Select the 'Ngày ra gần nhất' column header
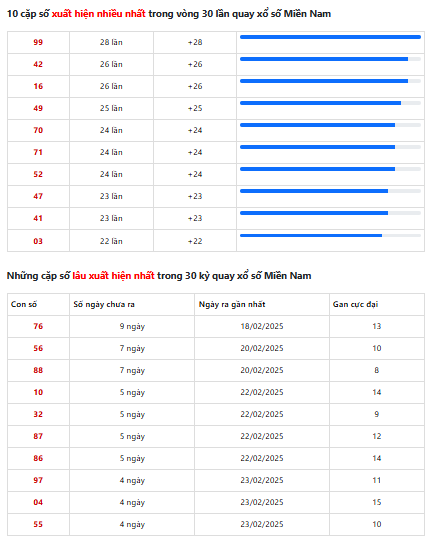This screenshot has height=546, width=432. click(232, 304)
